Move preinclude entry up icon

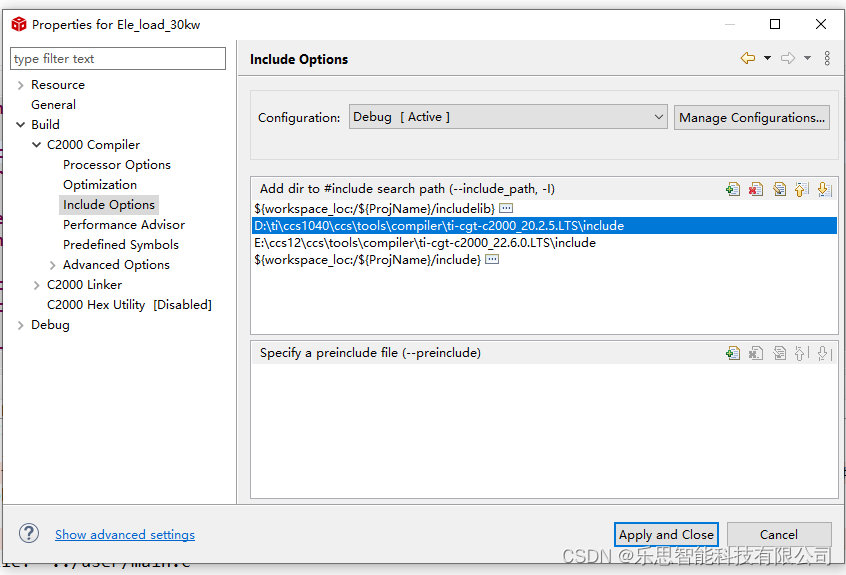coord(802,353)
